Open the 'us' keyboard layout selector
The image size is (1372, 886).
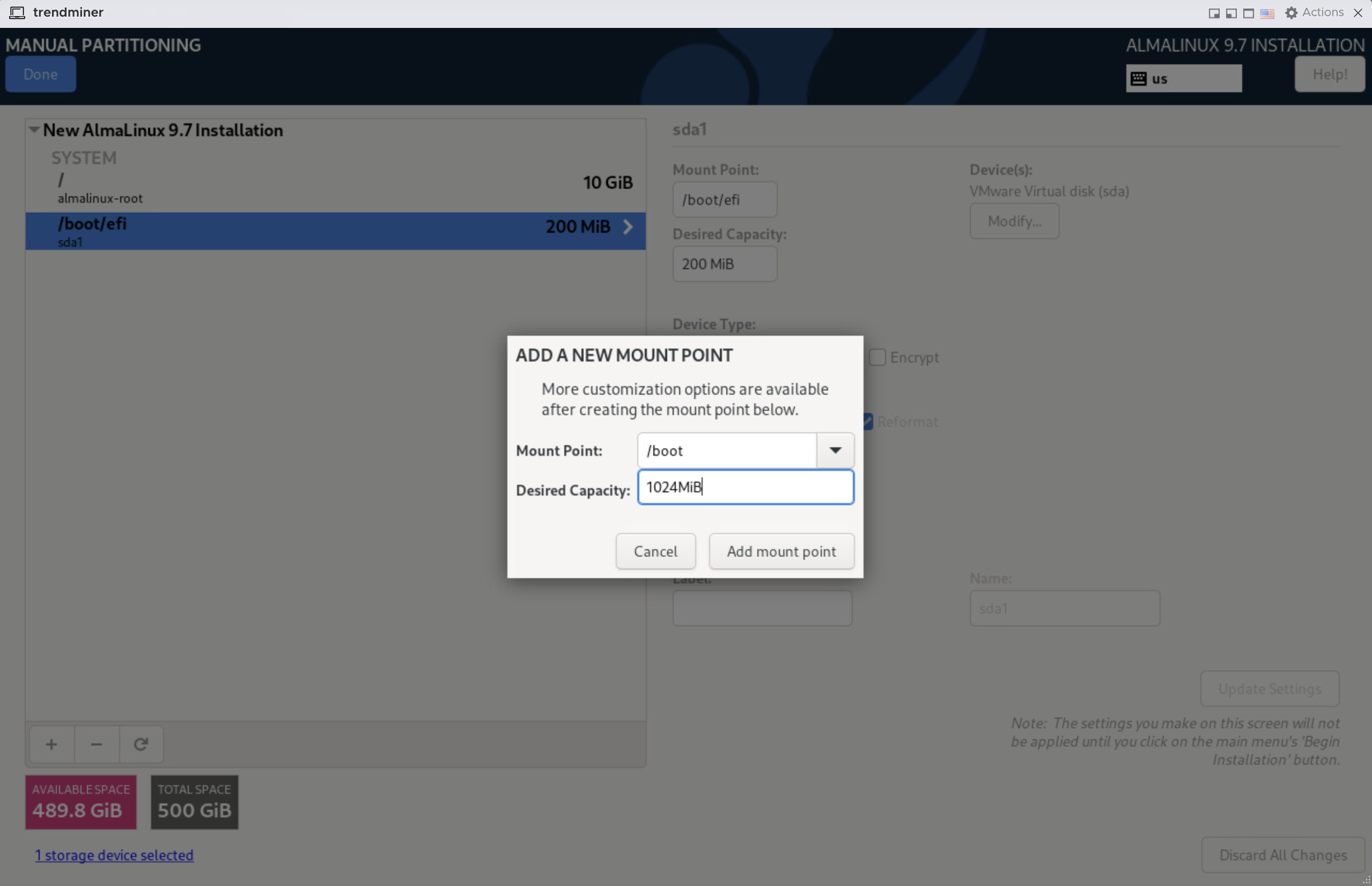1183,78
